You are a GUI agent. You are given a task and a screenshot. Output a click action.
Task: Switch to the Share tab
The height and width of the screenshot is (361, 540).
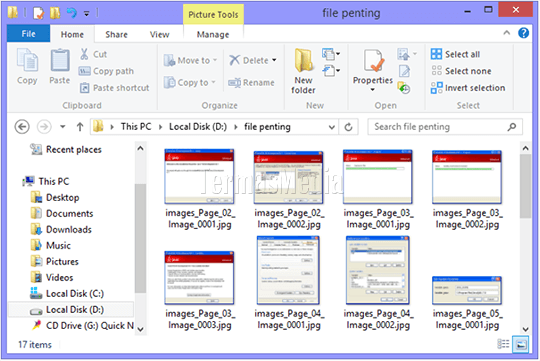[116, 34]
